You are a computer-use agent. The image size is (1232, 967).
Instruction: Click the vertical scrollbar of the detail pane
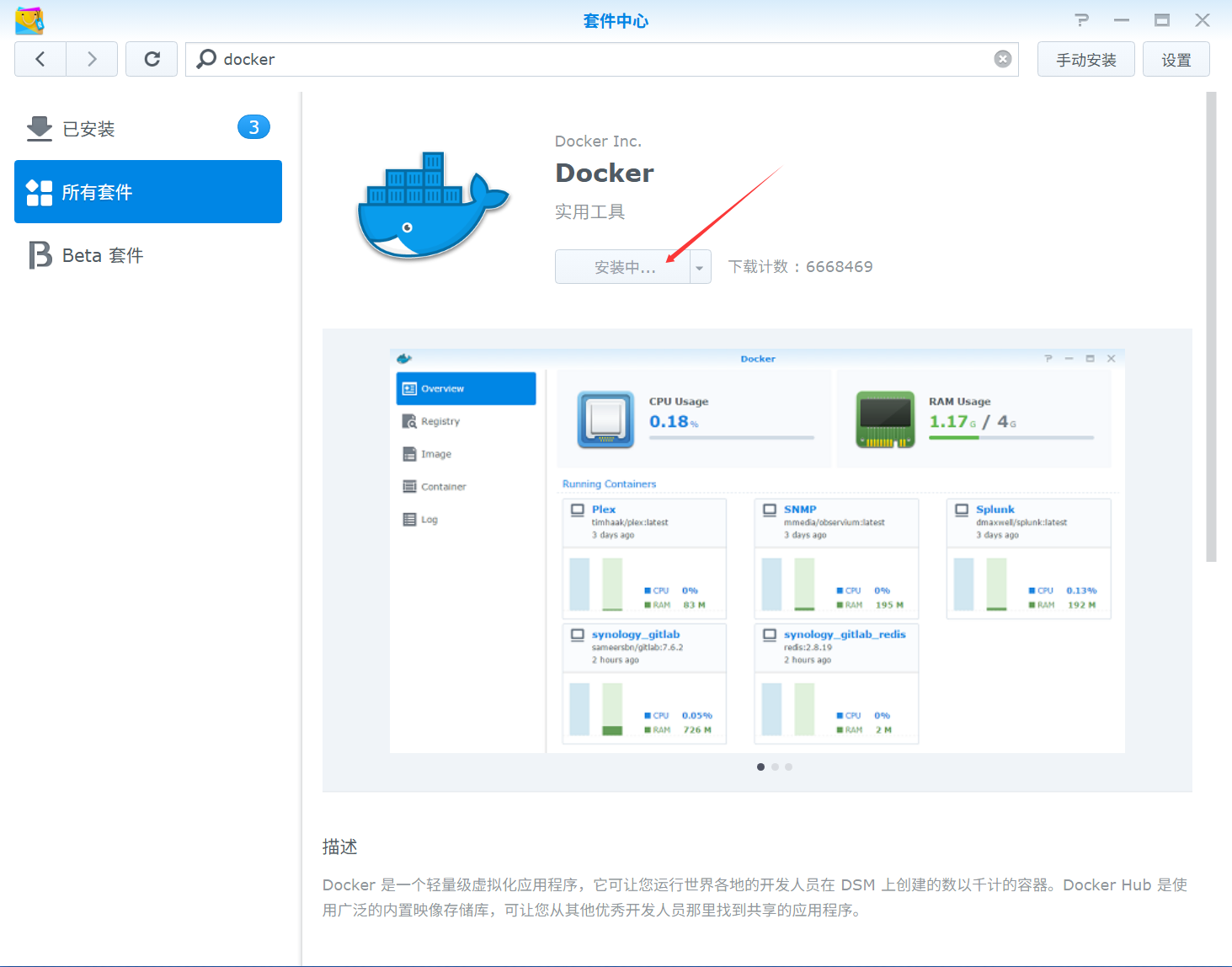pyautogui.click(x=1211, y=327)
